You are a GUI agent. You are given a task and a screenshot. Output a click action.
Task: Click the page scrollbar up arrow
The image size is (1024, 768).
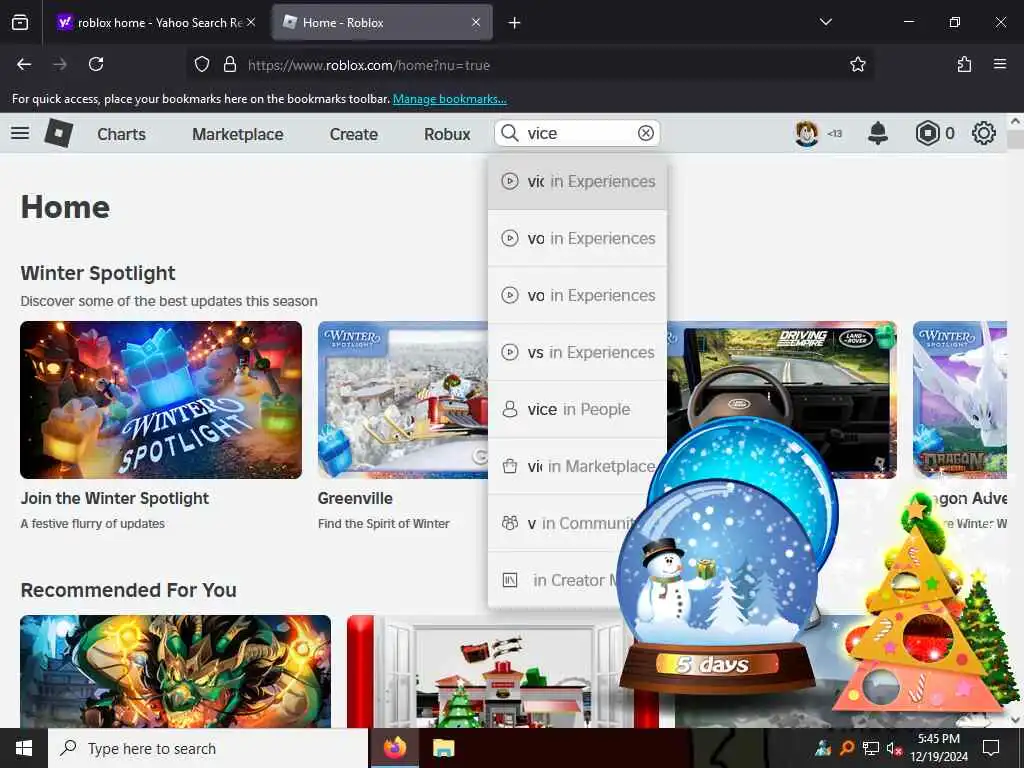1015,121
